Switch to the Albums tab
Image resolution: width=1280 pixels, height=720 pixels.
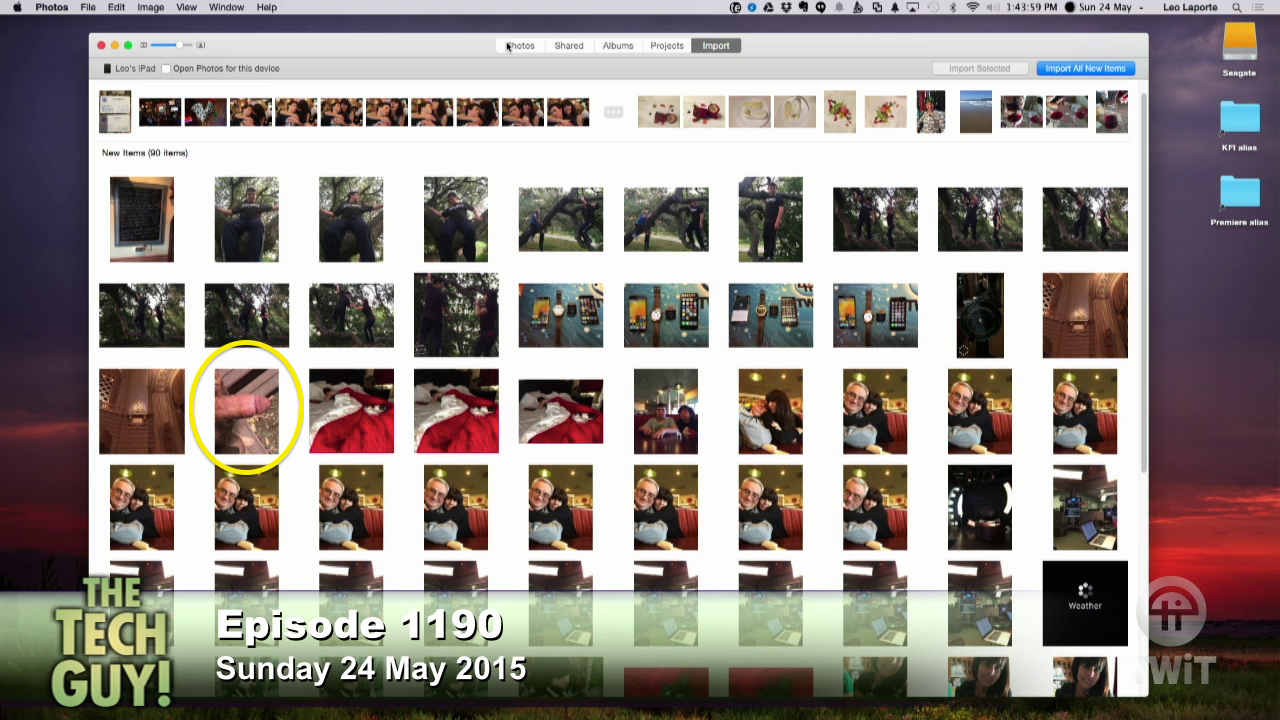tap(618, 46)
